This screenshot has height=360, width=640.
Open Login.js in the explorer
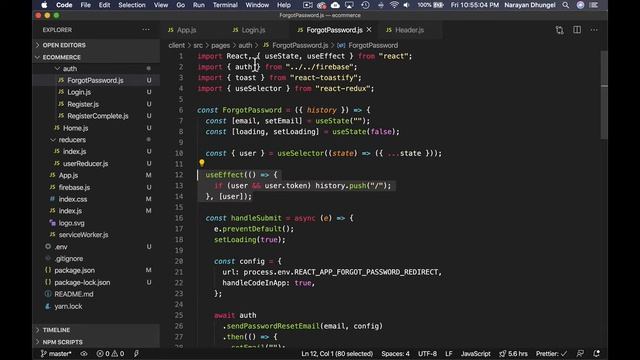(x=79, y=92)
